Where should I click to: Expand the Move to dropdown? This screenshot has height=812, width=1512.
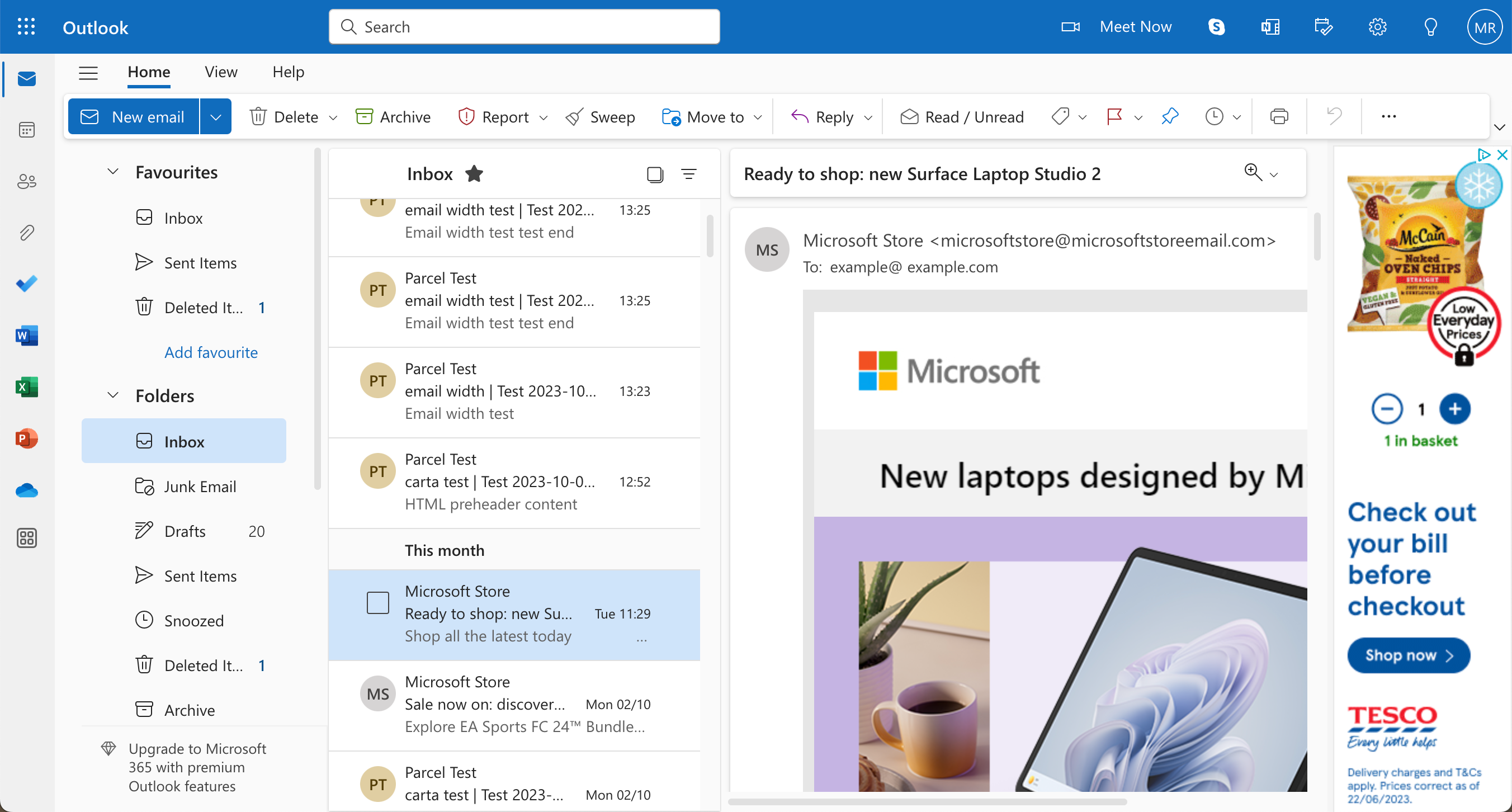tap(758, 117)
